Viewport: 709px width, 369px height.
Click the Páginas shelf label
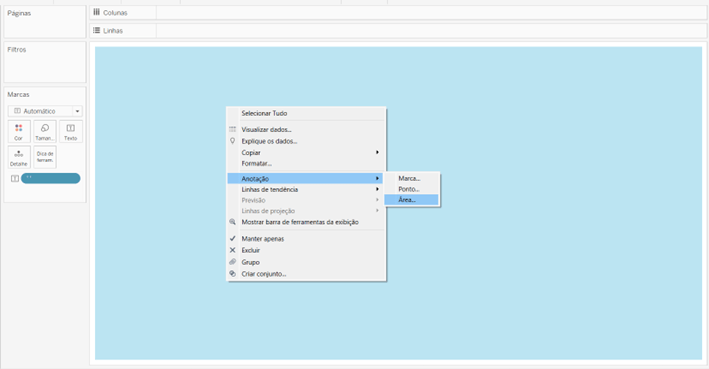click(x=19, y=13)
